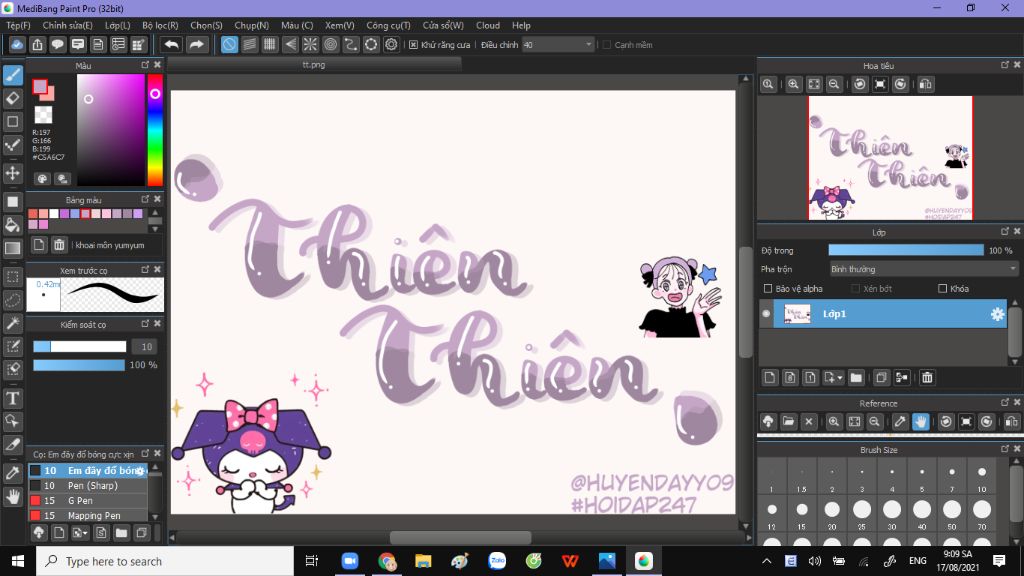Open File Explorer from taskbar
Image resolution: width=1024 pixels, height=576 pixels.
click(x=423, y=561)
